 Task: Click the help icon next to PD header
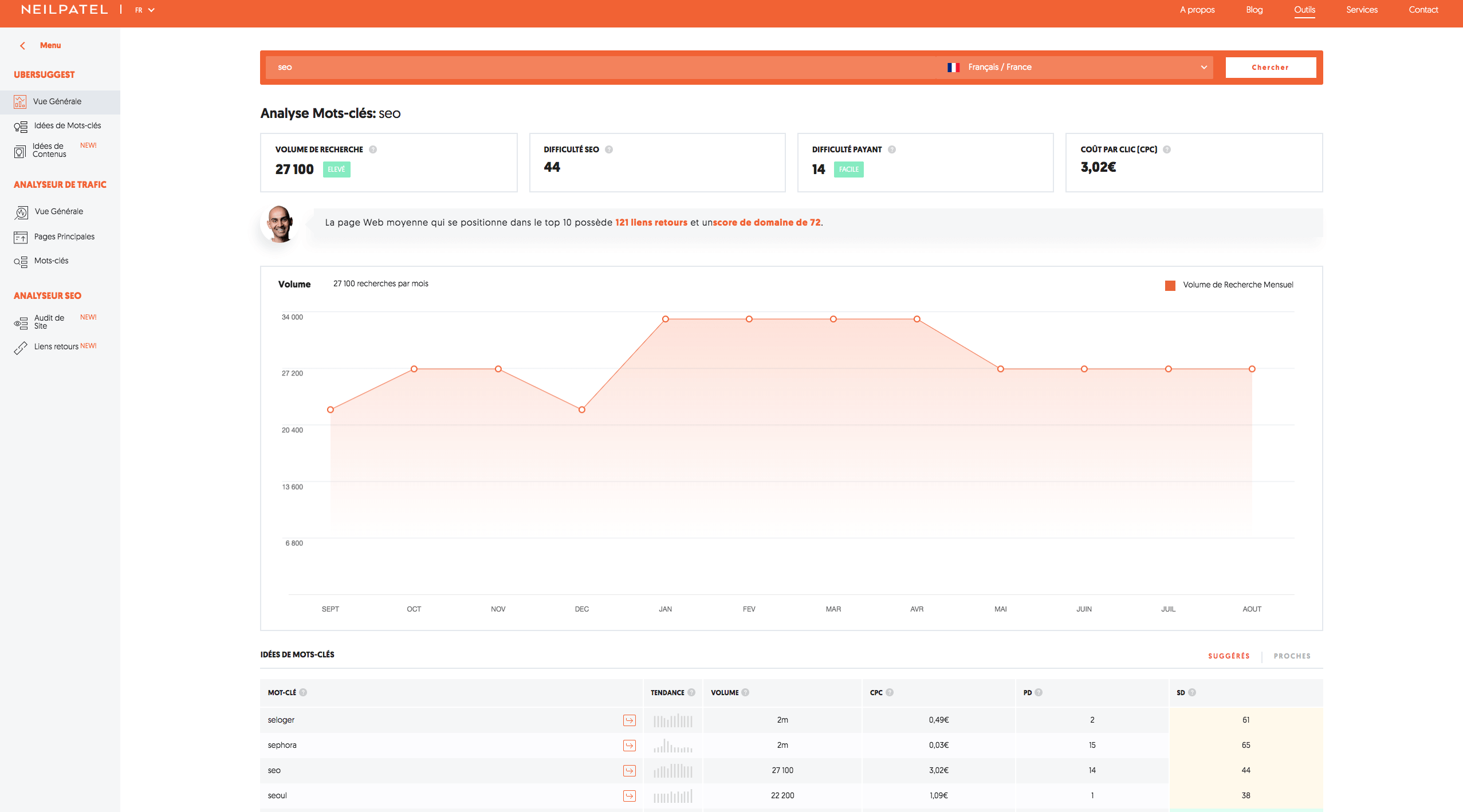click(1039, 692)
